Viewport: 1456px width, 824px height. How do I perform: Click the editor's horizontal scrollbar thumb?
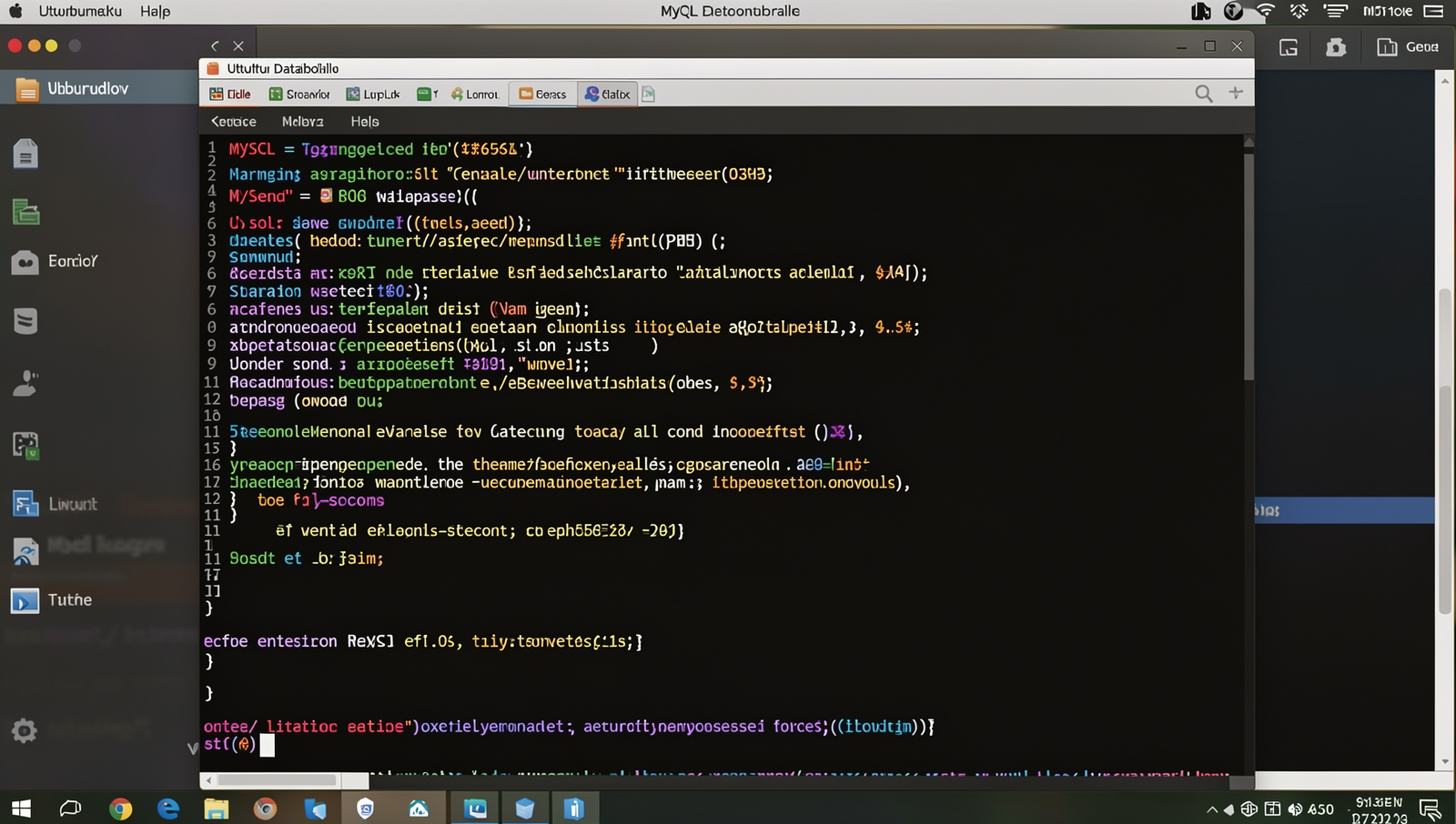(277, 780)
